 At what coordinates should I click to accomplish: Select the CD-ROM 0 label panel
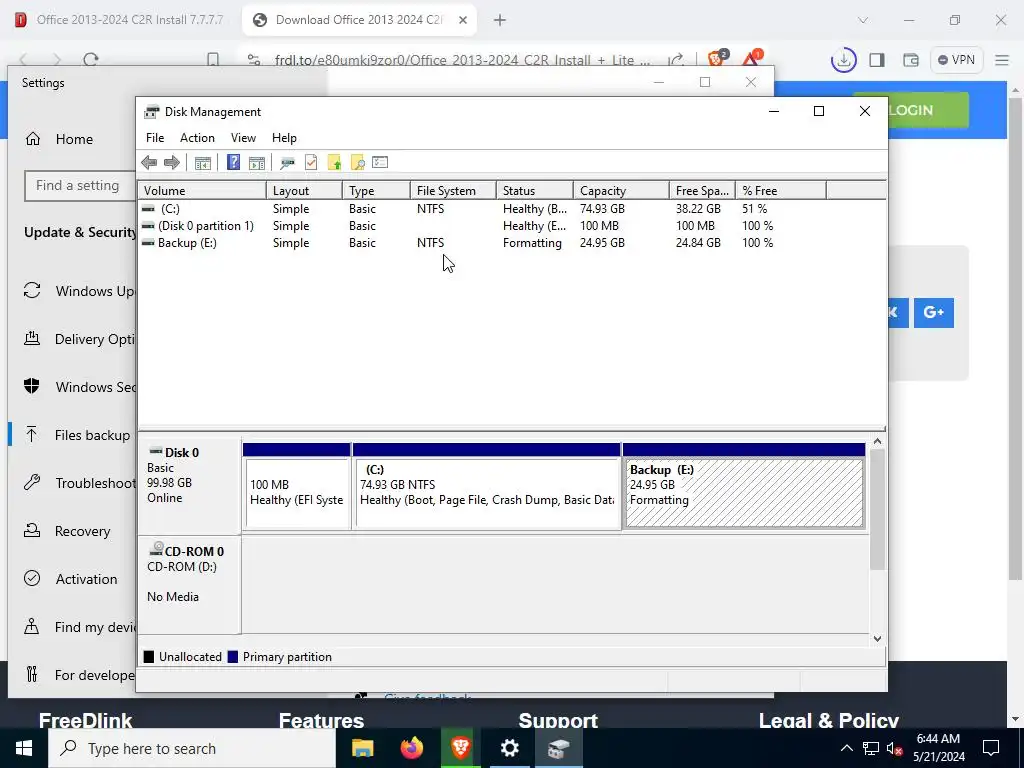tap(189, 584)
